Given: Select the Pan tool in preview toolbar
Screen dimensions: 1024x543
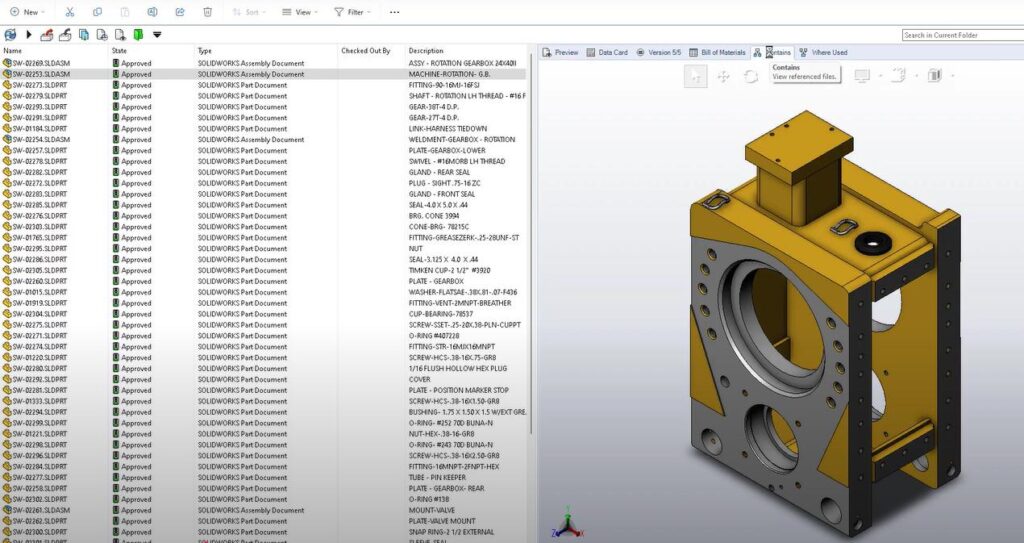Looking at the screenshot, I should click(x=723, y=76).
